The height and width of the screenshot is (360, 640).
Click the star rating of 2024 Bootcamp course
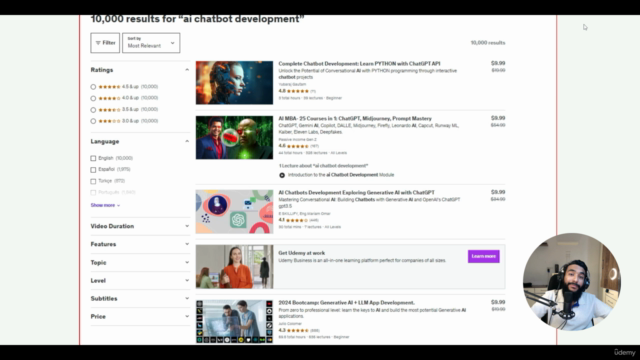coord(298,331)
